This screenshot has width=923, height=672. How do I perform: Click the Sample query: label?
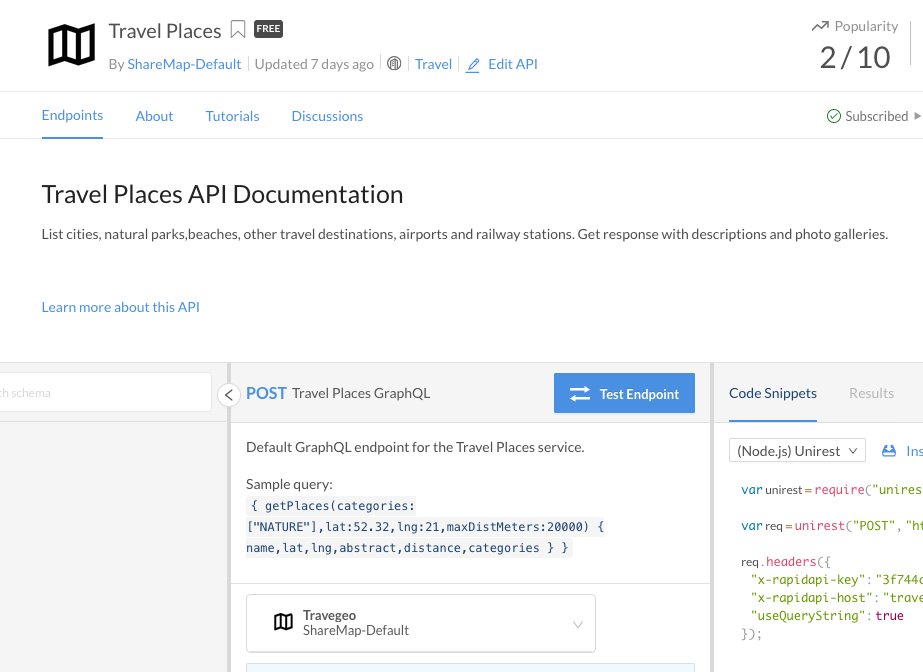(x=289, y=484)
